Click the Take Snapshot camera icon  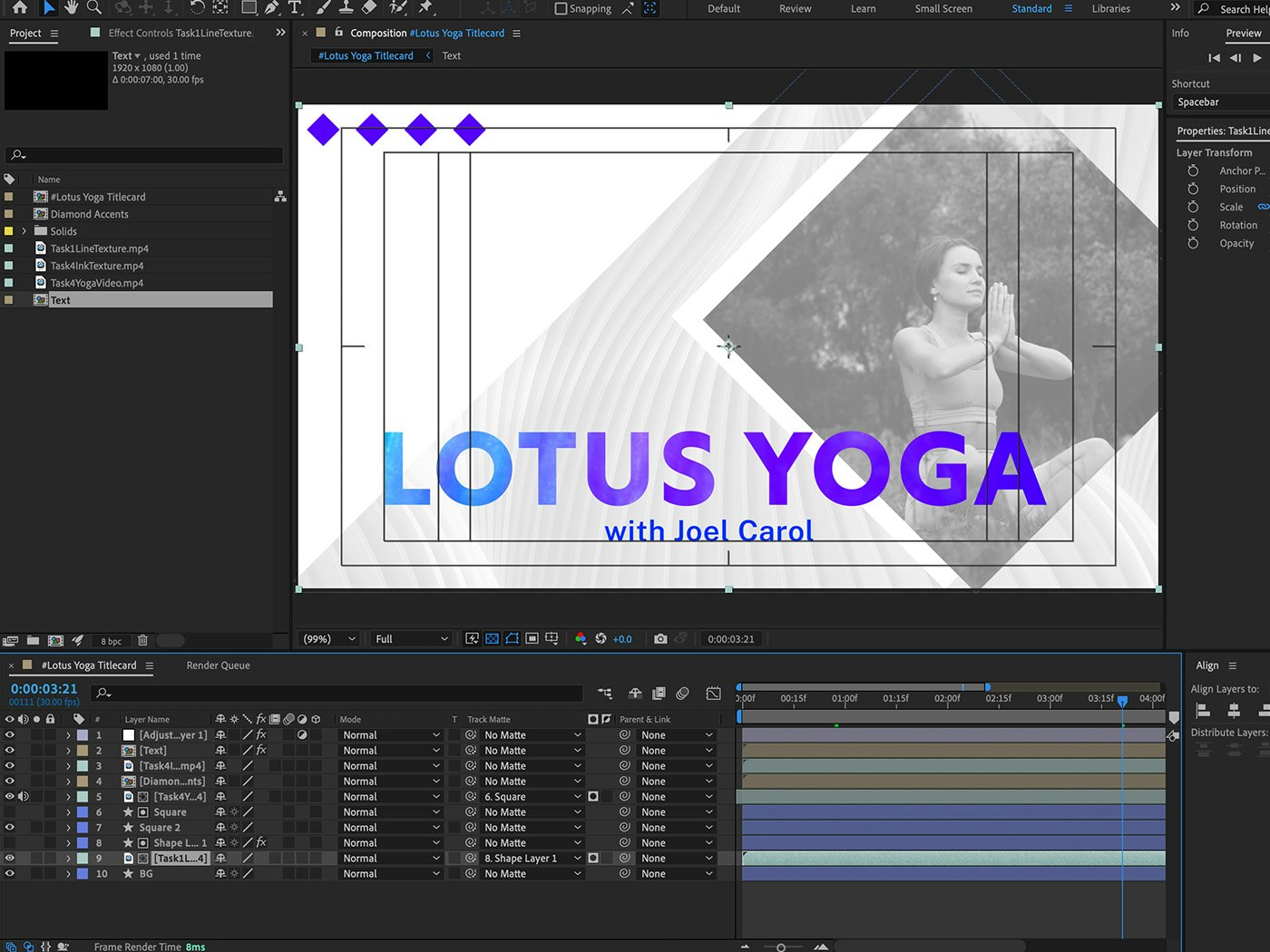(x=660, y=639)
